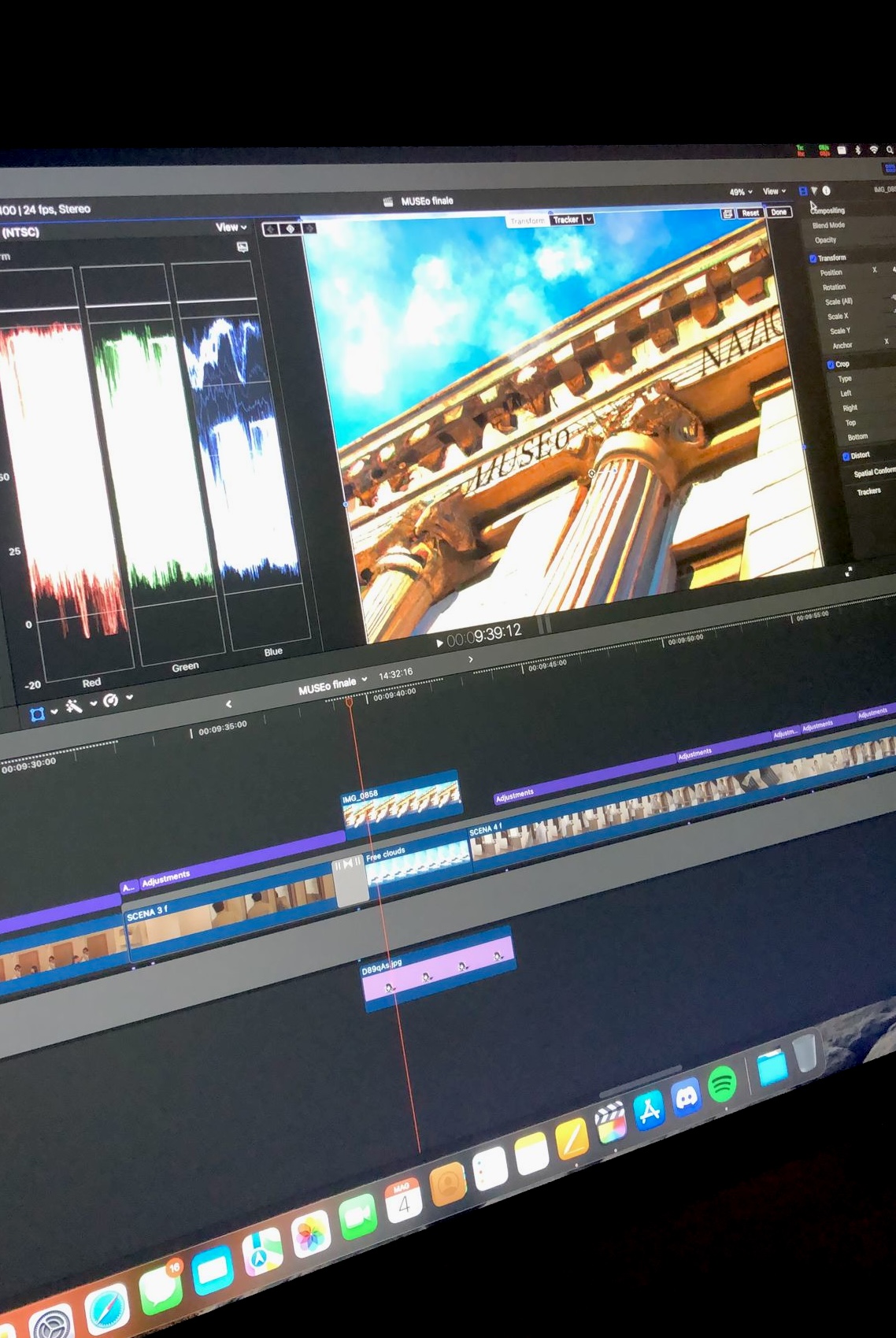Open the viewer View dropdown
896x1338 pixels.
774,191
